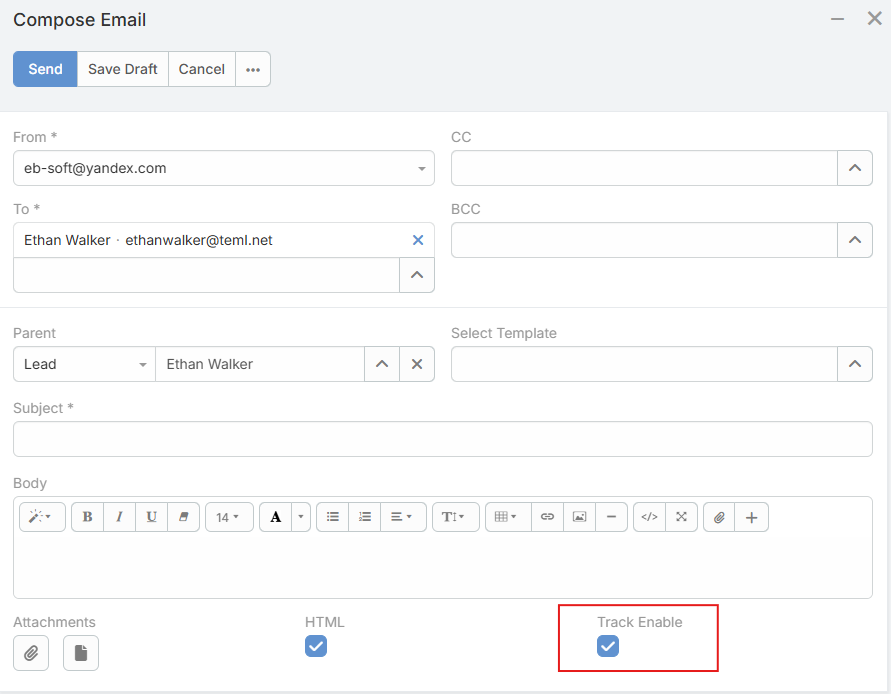
Task: Insert a link using the chain icon
Action: point(547,517)
